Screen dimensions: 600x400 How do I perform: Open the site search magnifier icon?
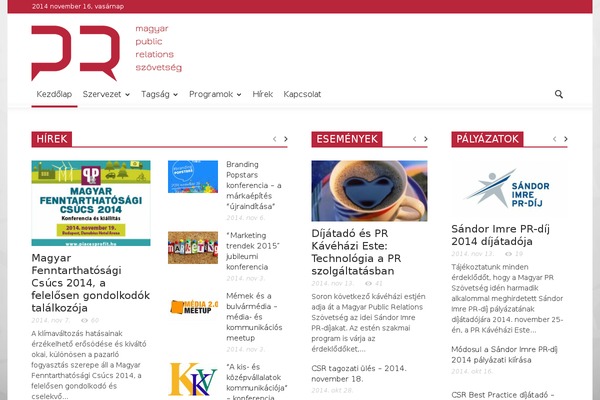coord(558,94)
